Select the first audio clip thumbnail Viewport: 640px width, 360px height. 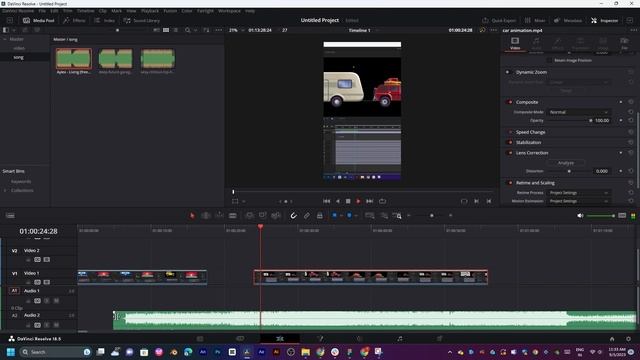point(74,59)
